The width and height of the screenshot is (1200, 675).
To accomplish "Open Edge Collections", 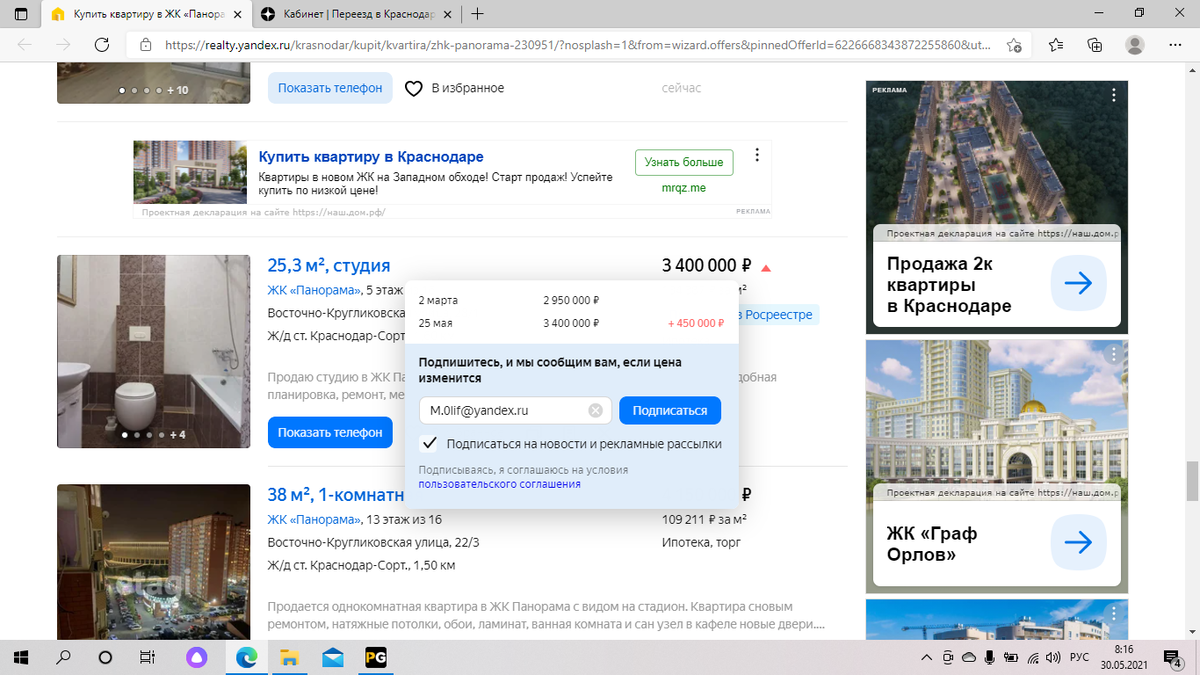I will (1095, 45).
